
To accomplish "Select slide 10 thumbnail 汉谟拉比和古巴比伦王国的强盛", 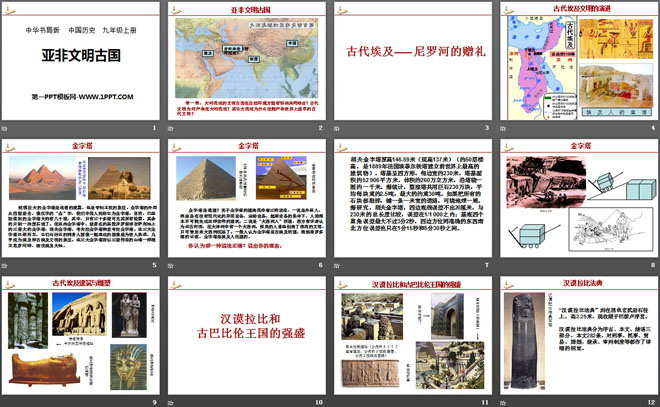I will pyautogui.click(x=247, y=335).
